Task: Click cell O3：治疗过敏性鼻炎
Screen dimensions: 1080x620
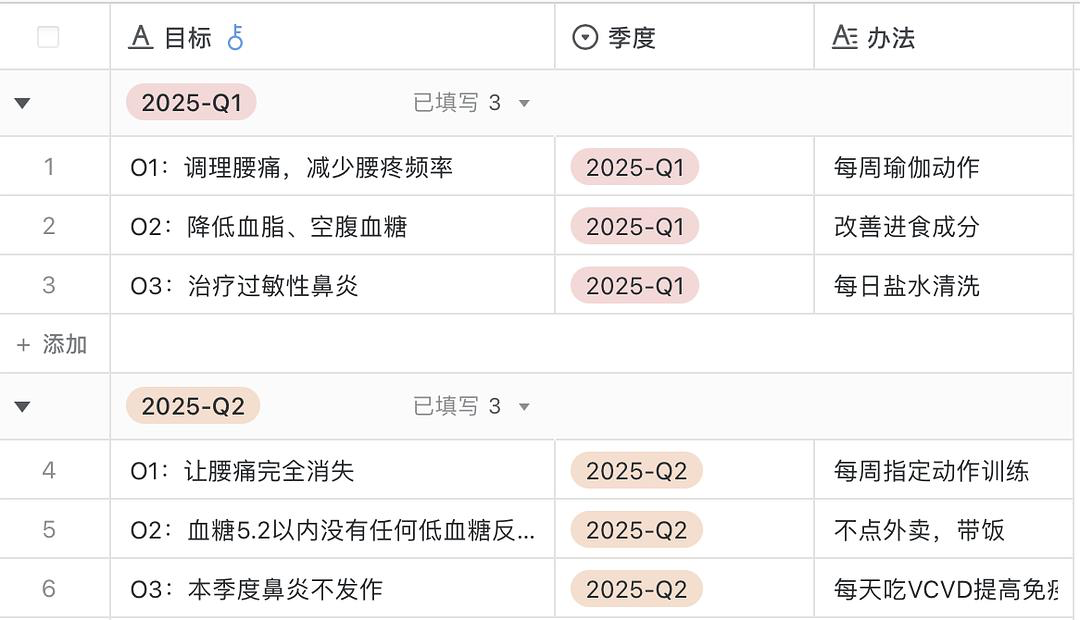Action: coord(333,285)
